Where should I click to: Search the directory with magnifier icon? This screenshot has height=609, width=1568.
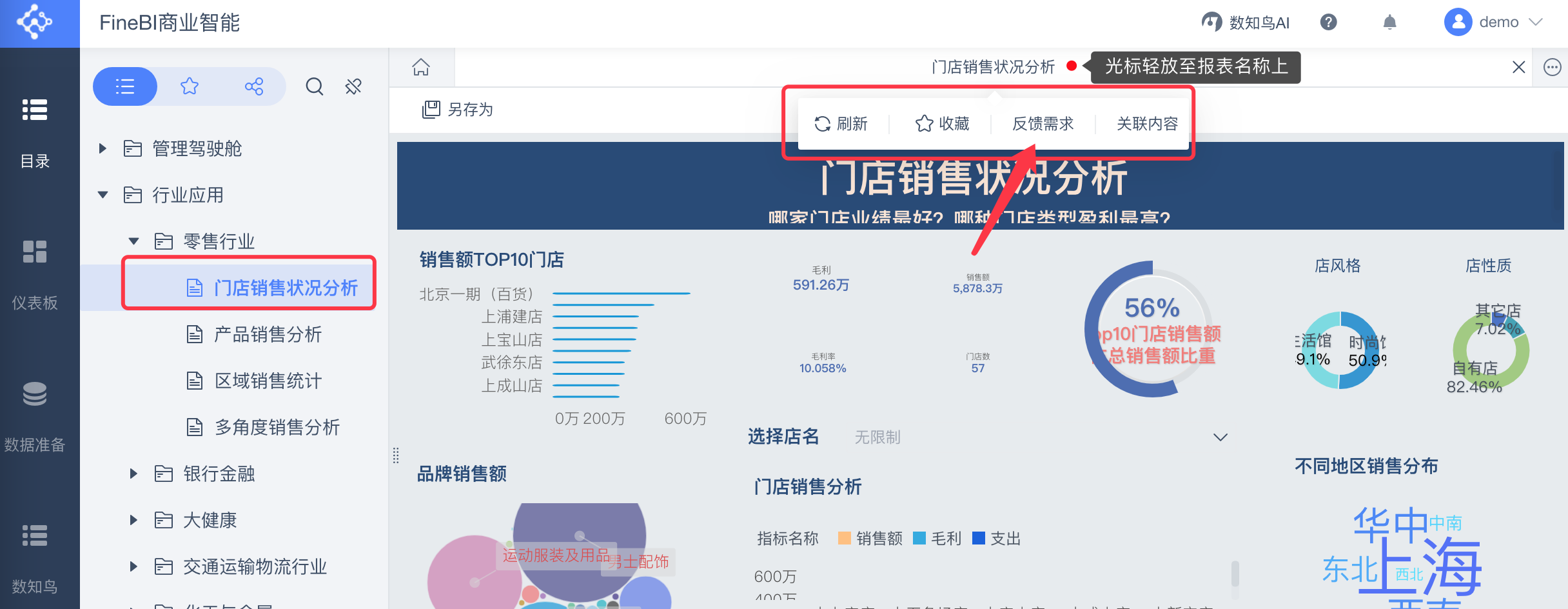pyautogui.click(x=315, y=86)
